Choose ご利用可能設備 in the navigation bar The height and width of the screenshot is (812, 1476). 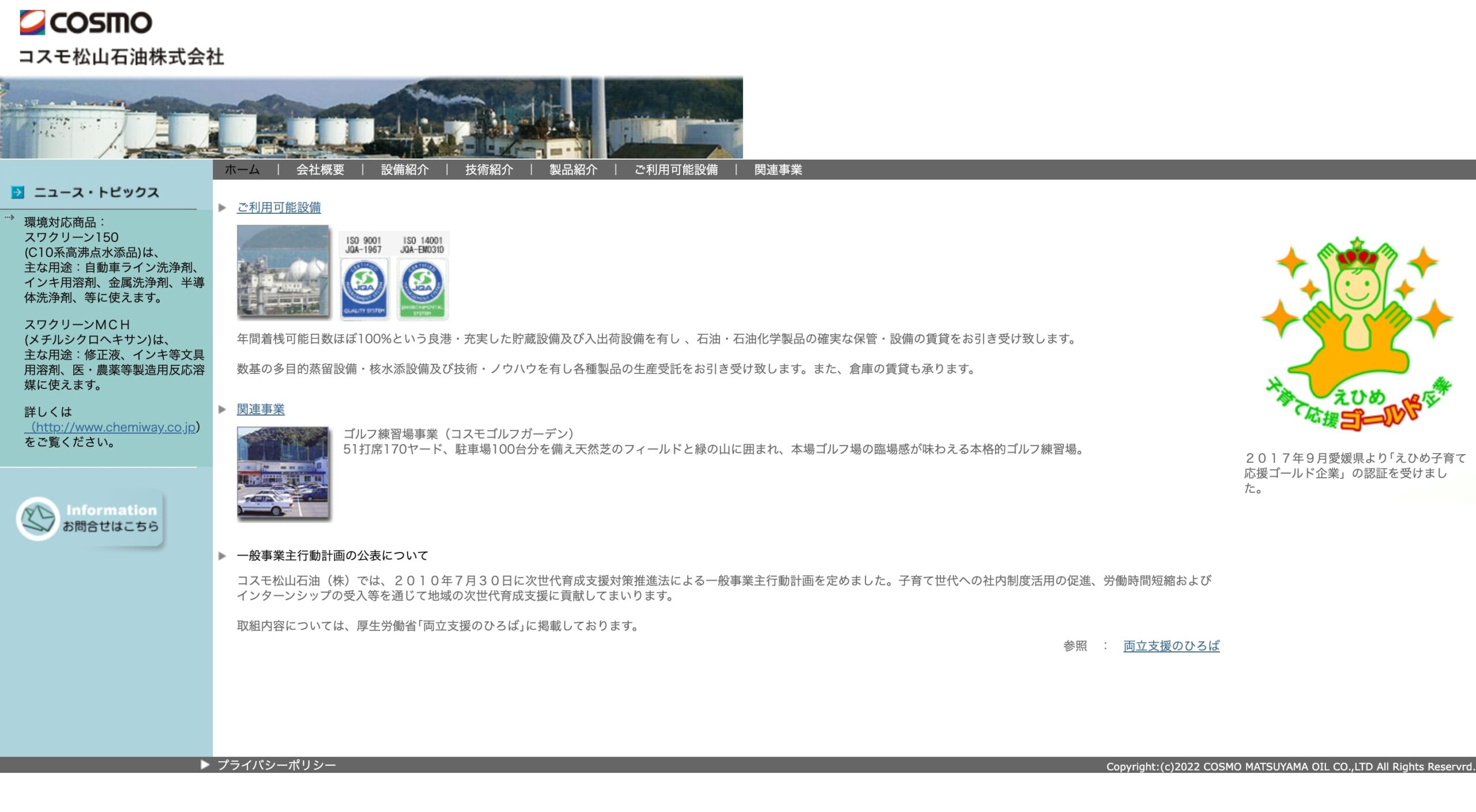676,169
